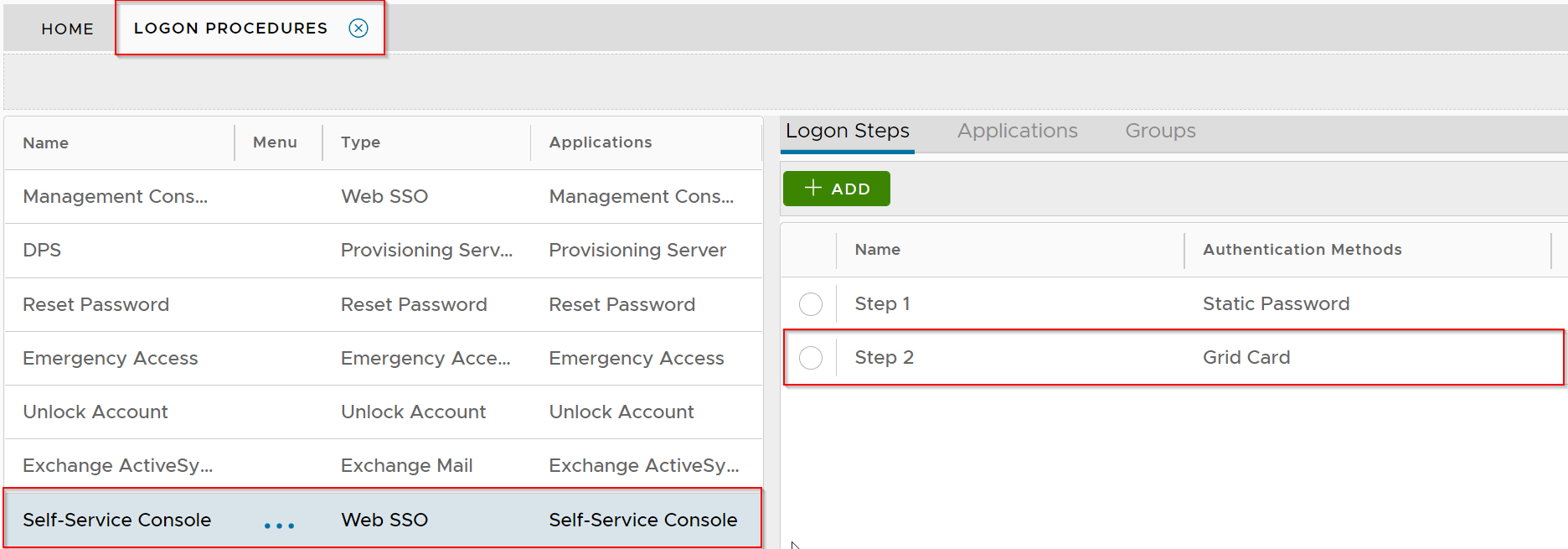The image size is (1568, 549).
Task: Click the Grid Card authentication method
Action: tap(1246, 358)
